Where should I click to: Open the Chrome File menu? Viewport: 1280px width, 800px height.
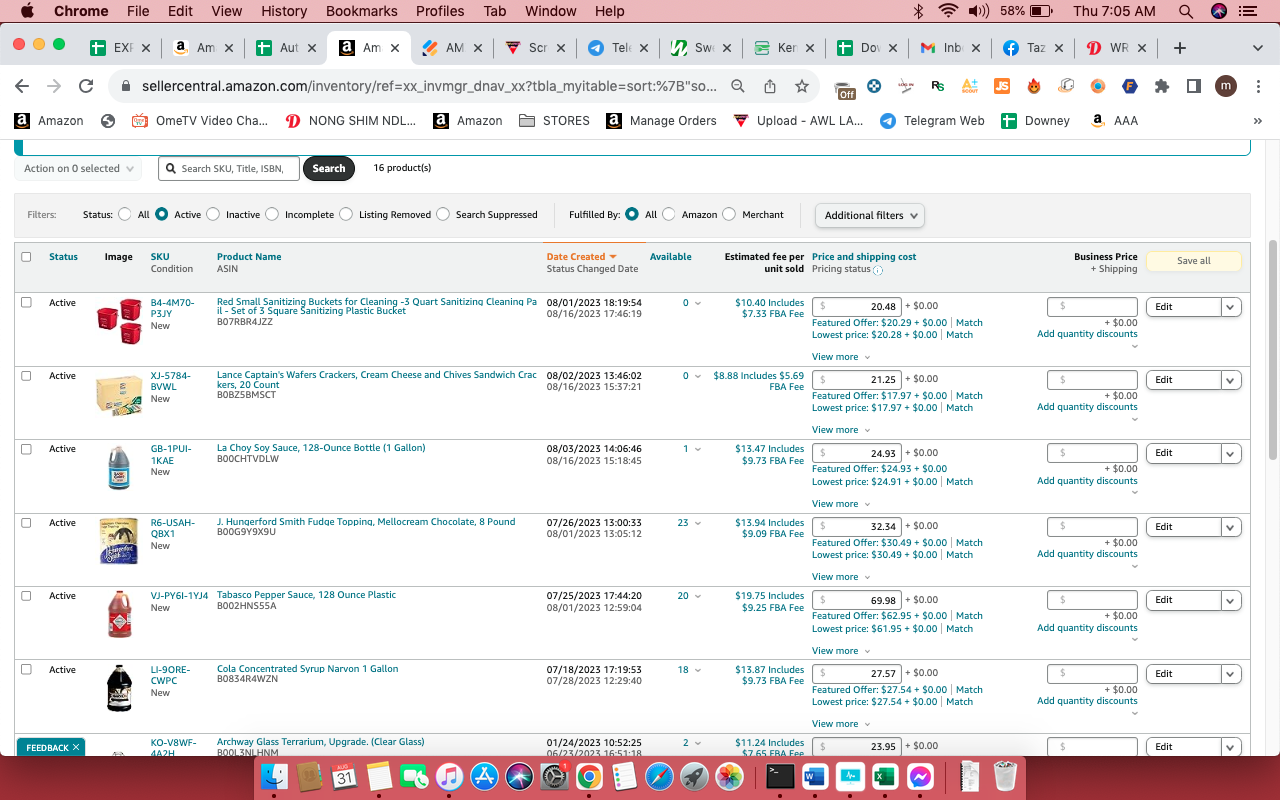tap(138, 11)
